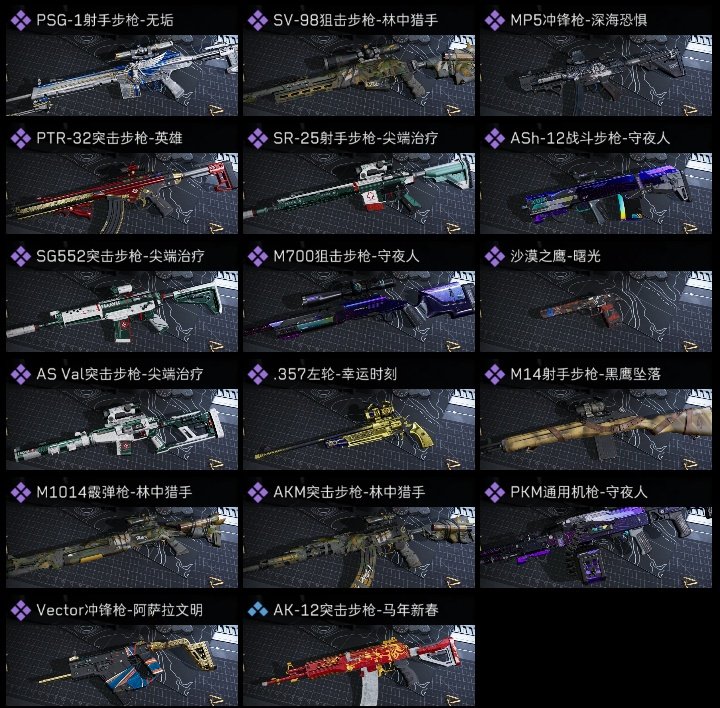Click the M14射手步枪-黑鹰坠落 title text
Screen dimensions: 720x708
coord(585,374)
